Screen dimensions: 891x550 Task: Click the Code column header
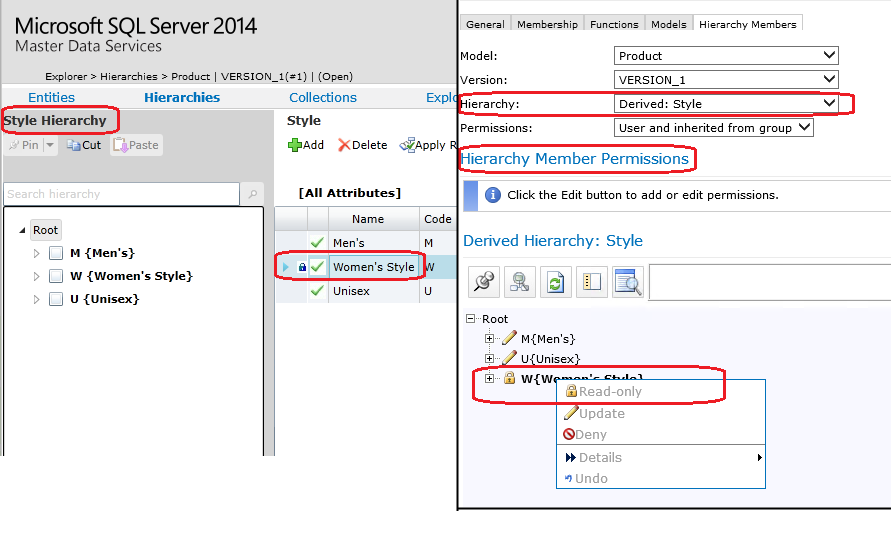(x=438, y=219)
